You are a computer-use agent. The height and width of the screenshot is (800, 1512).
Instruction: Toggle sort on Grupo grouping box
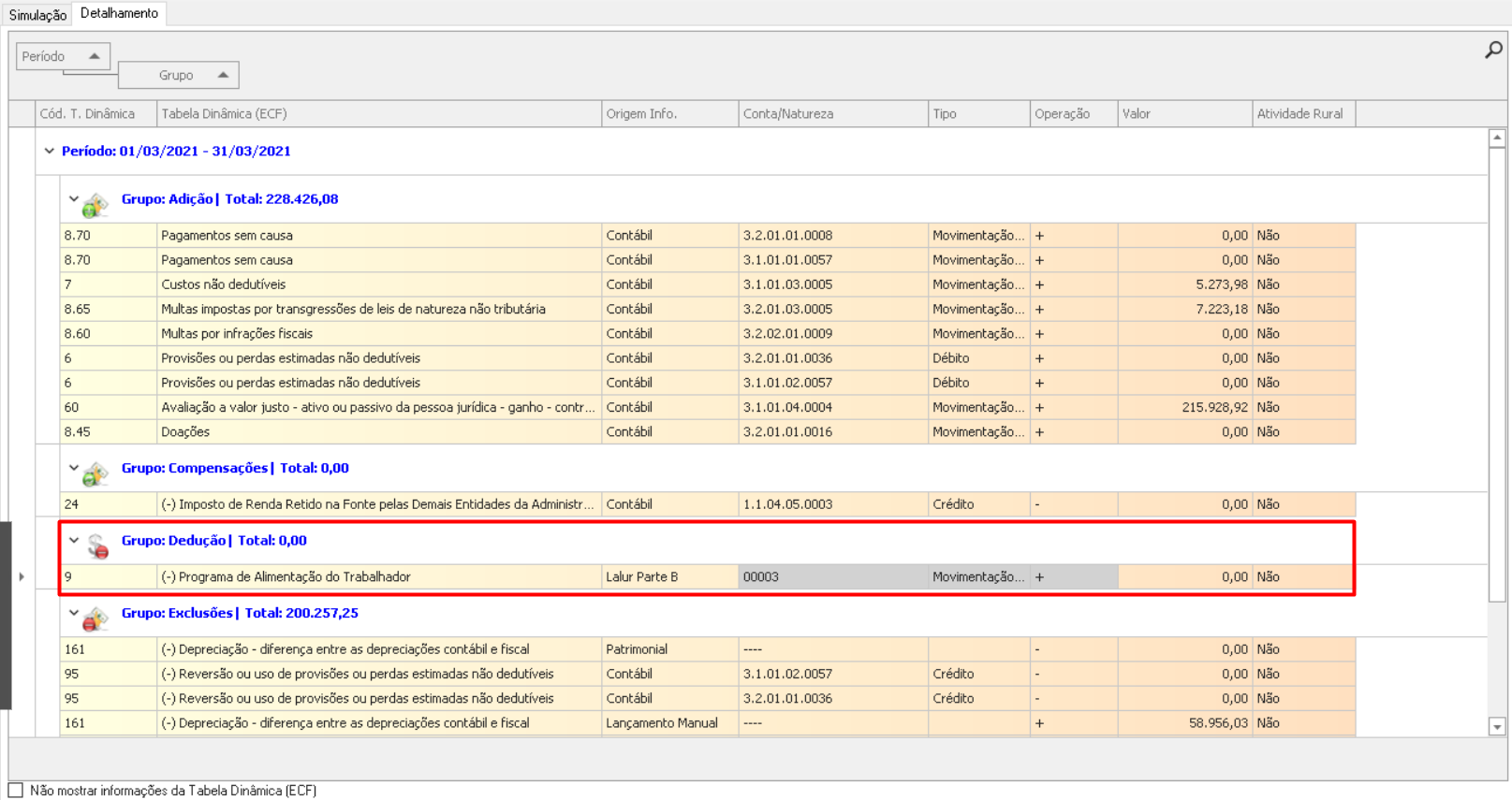[178, 75]
